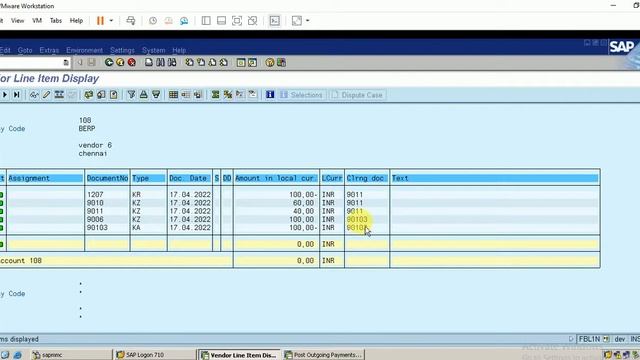Click the Print icon in SAP toolbar

click(149, 62)
